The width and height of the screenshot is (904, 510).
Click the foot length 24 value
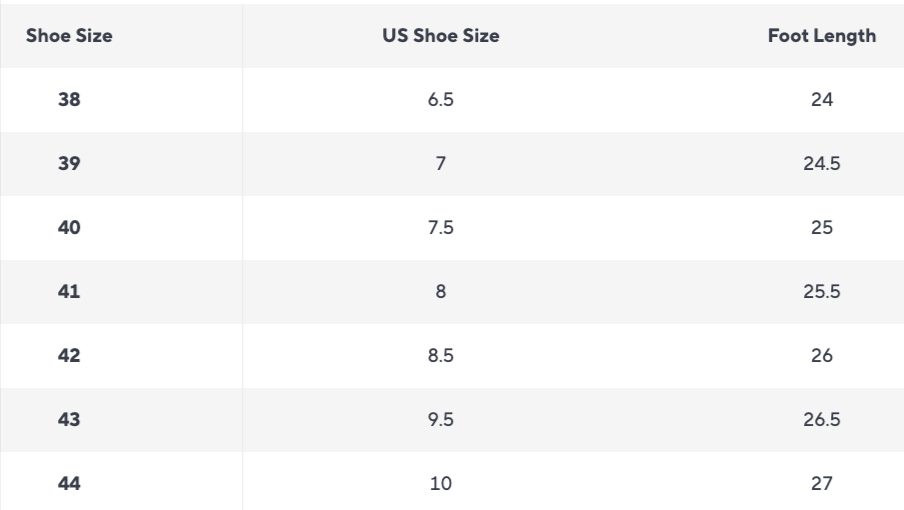(x=822, y=100)
